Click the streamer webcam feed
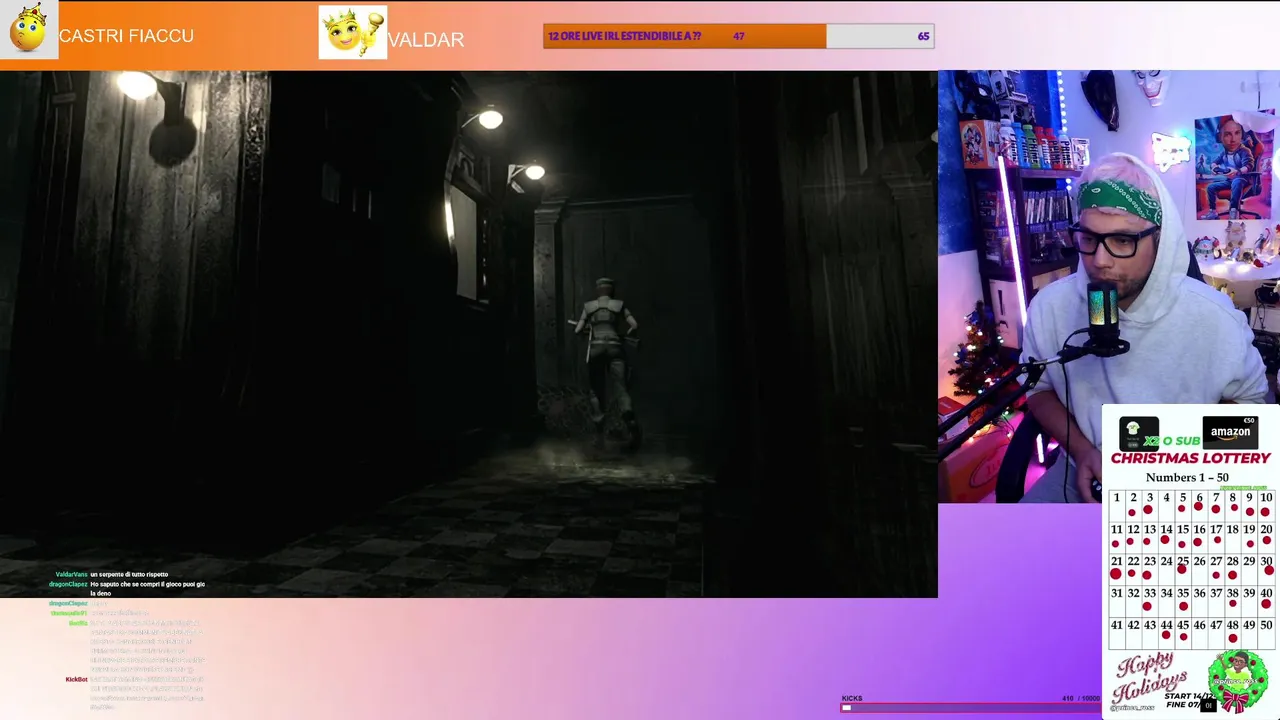 [x=1109, y=285]
